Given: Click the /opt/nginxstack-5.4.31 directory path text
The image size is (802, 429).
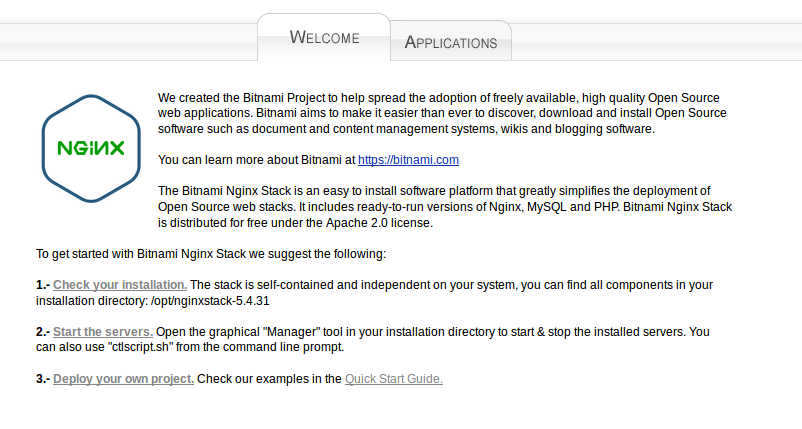Looking at the screenshot, I should coord(210,301).
